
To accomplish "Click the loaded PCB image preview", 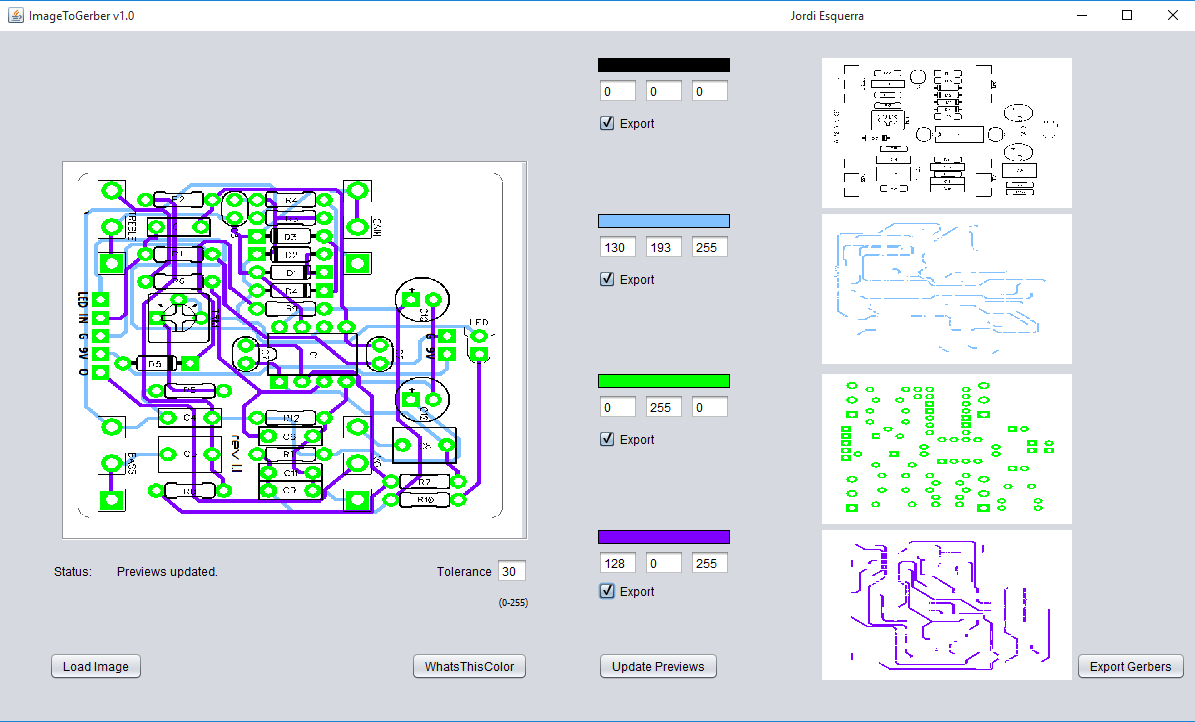I will [294, 348].
